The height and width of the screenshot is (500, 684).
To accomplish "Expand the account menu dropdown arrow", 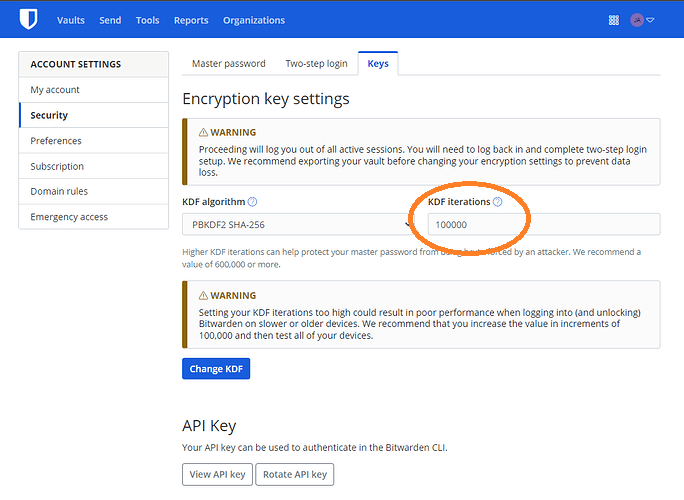I will [650, 20].
